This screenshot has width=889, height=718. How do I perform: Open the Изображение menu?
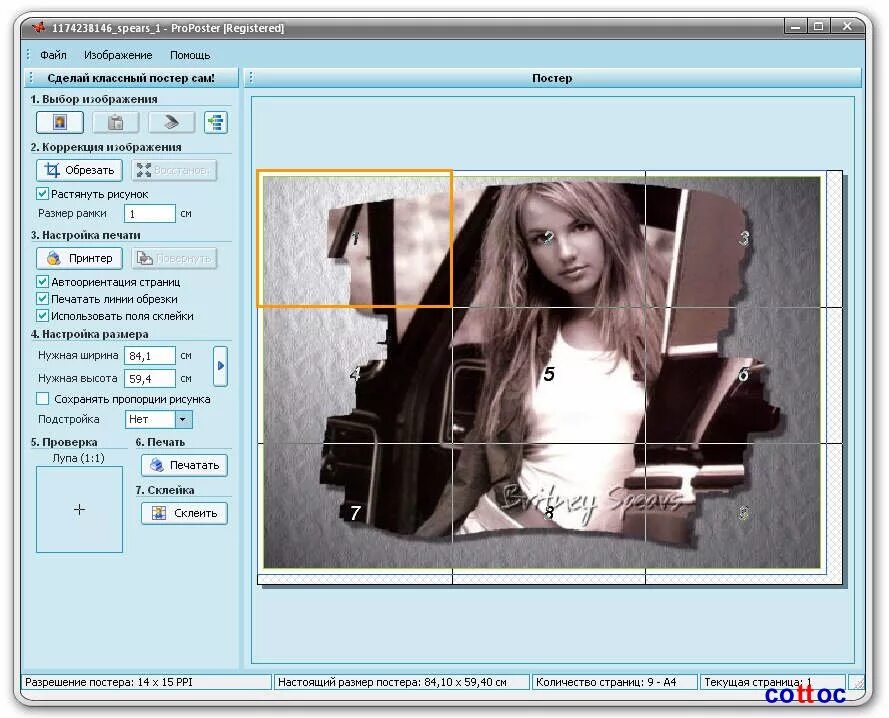click(x=118, y=55)
